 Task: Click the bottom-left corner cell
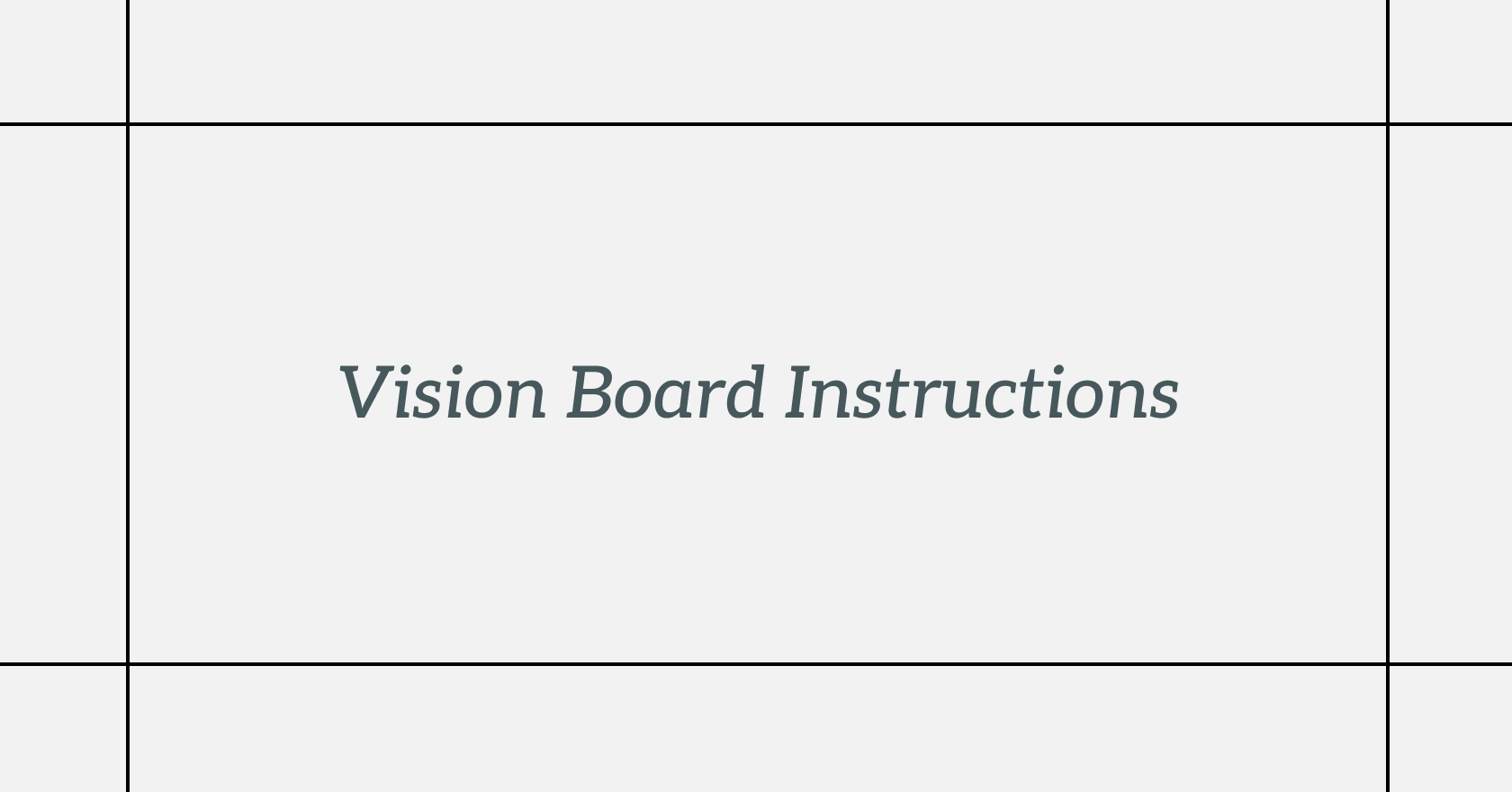coord(63,729)
